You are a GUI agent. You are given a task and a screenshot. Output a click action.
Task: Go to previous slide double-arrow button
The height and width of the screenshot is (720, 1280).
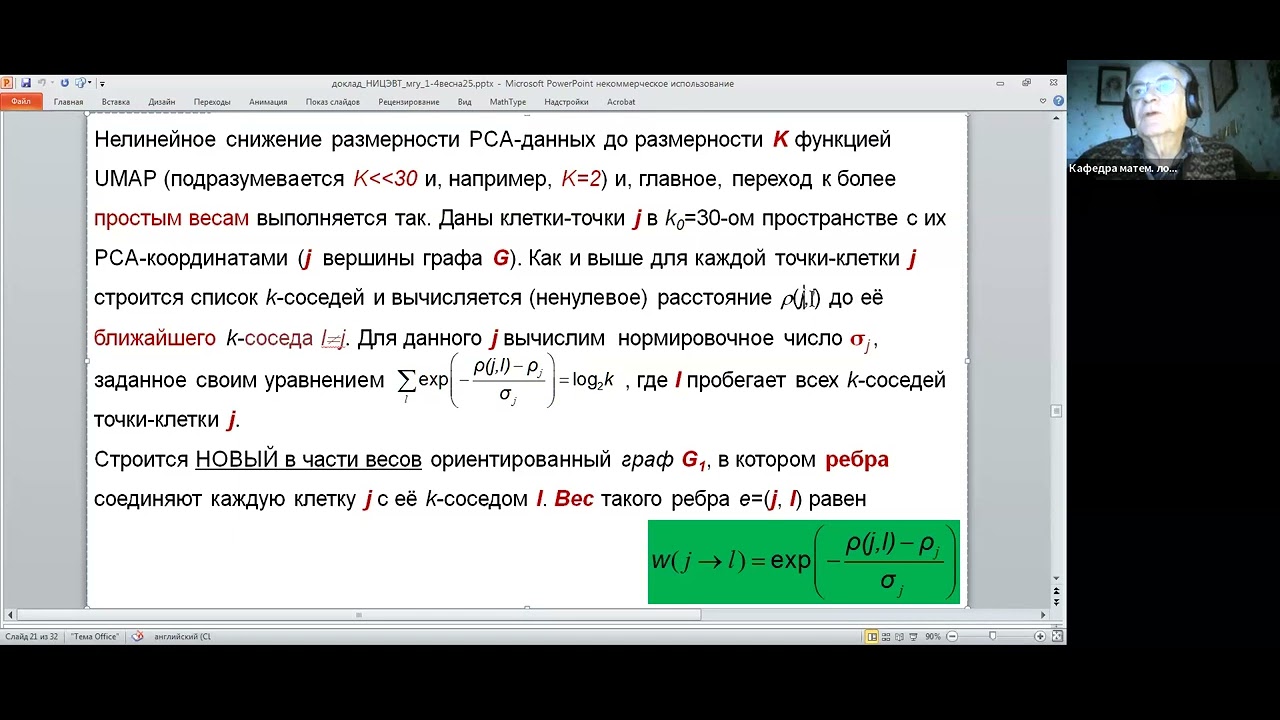click(1056, 591)
